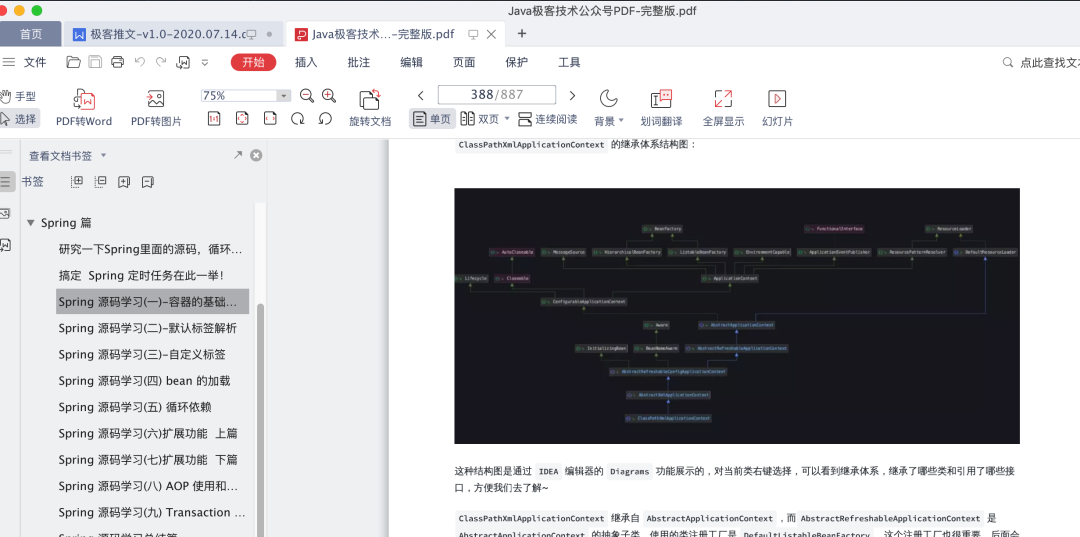
Task: Close the Java极客技术 PDF tab
Action: coord(491,34)
